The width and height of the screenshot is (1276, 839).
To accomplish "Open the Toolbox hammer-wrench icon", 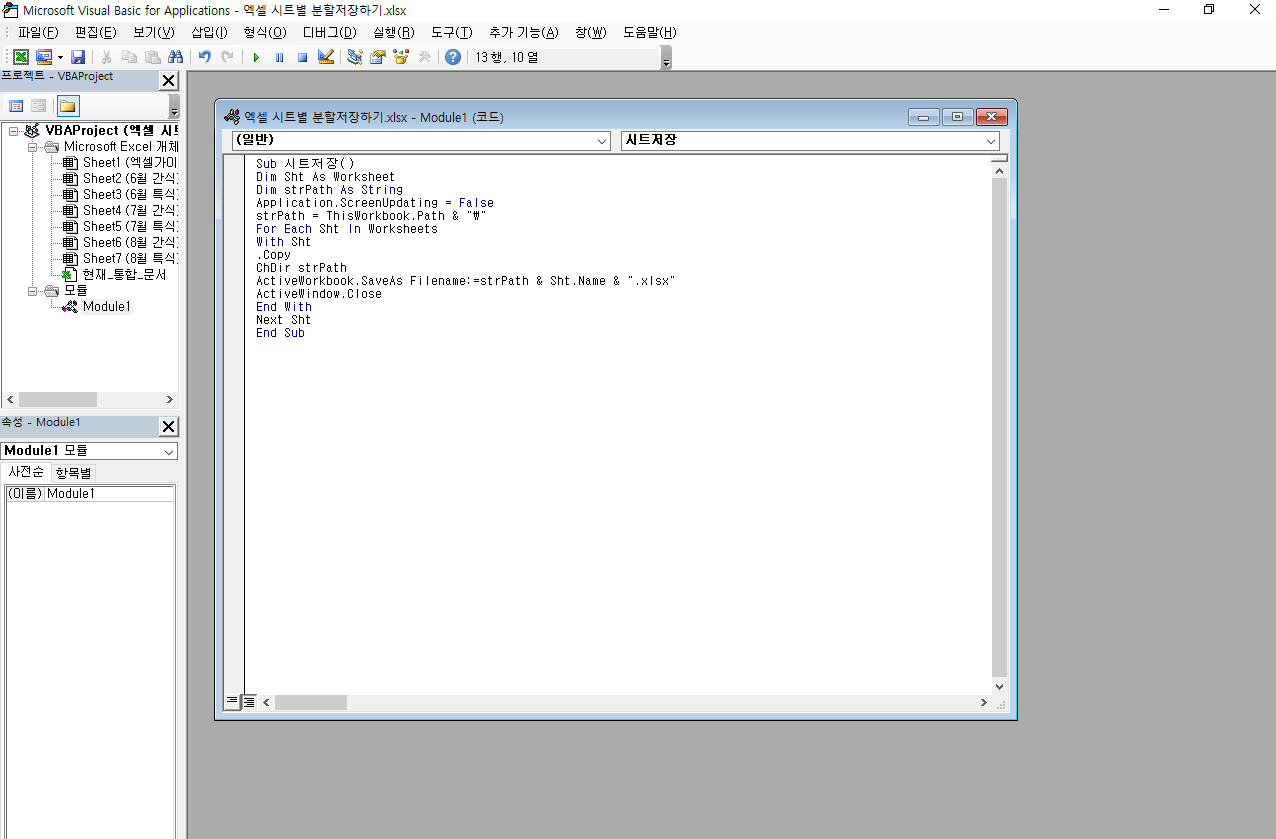I will (424, 57).
